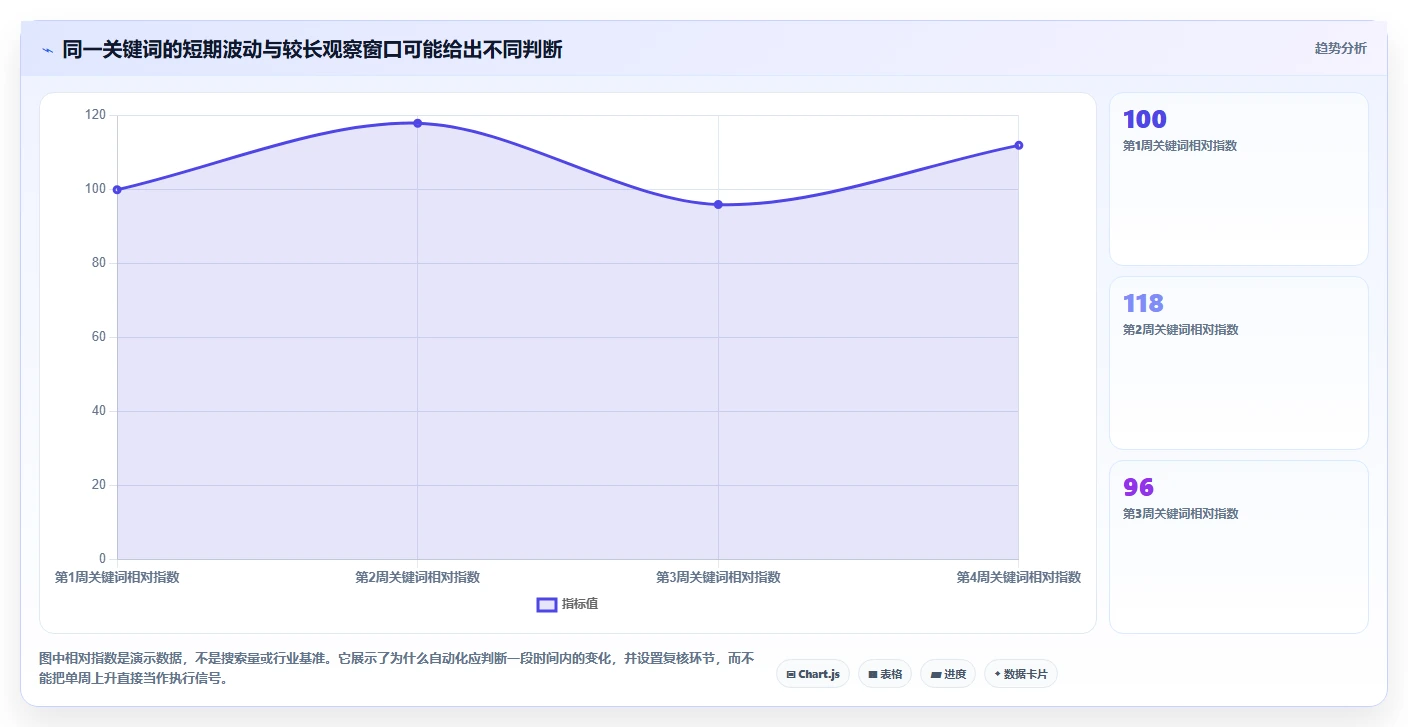The width and height of the screenshot is (1408, 727).
Task: Select the 数据卡片 chip
Action: tap(1021, 674)
